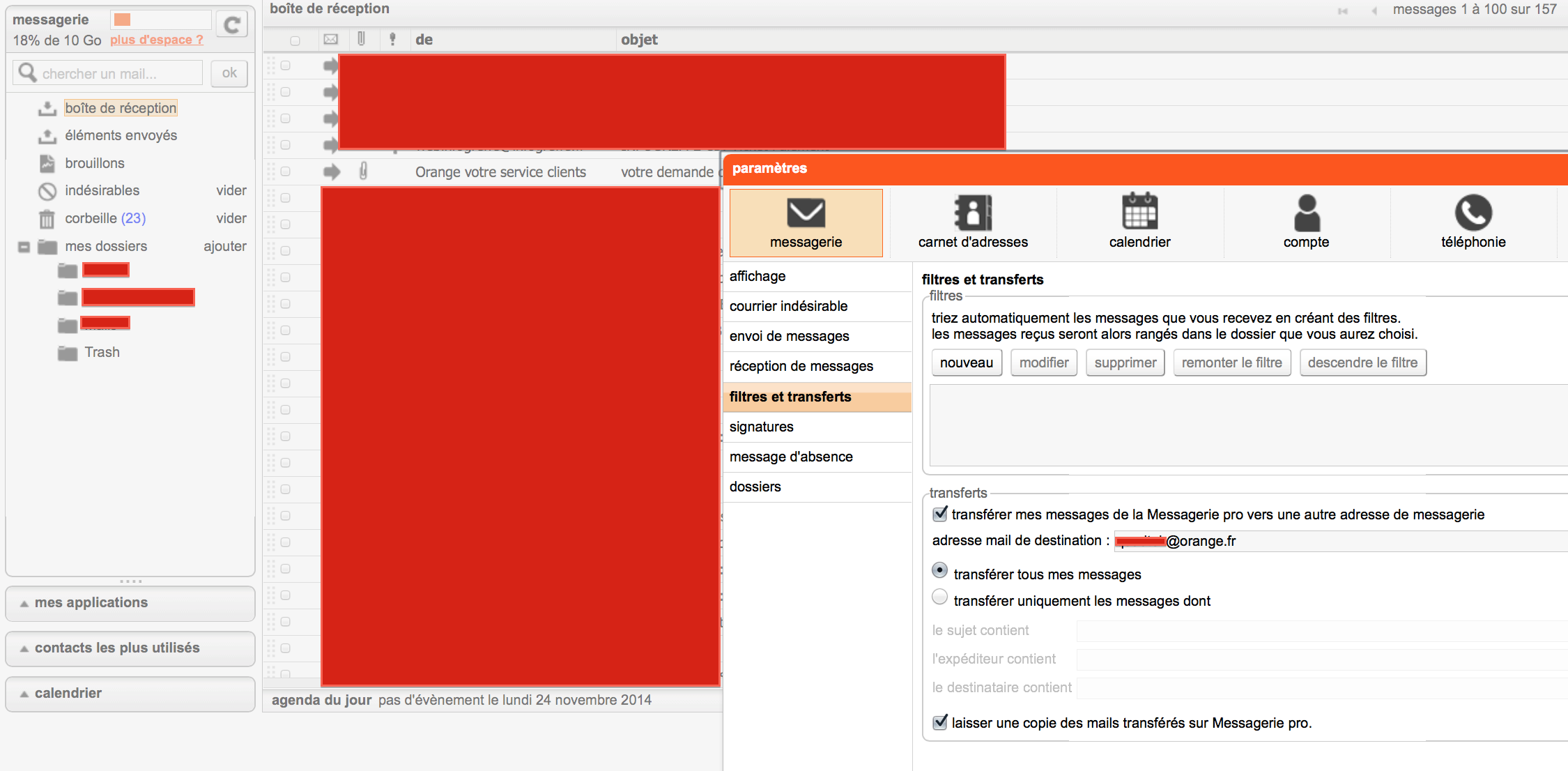Screen dimensions: 1568x771
Task: Open the téléphonie phone icon
Action: [1473, 213]
